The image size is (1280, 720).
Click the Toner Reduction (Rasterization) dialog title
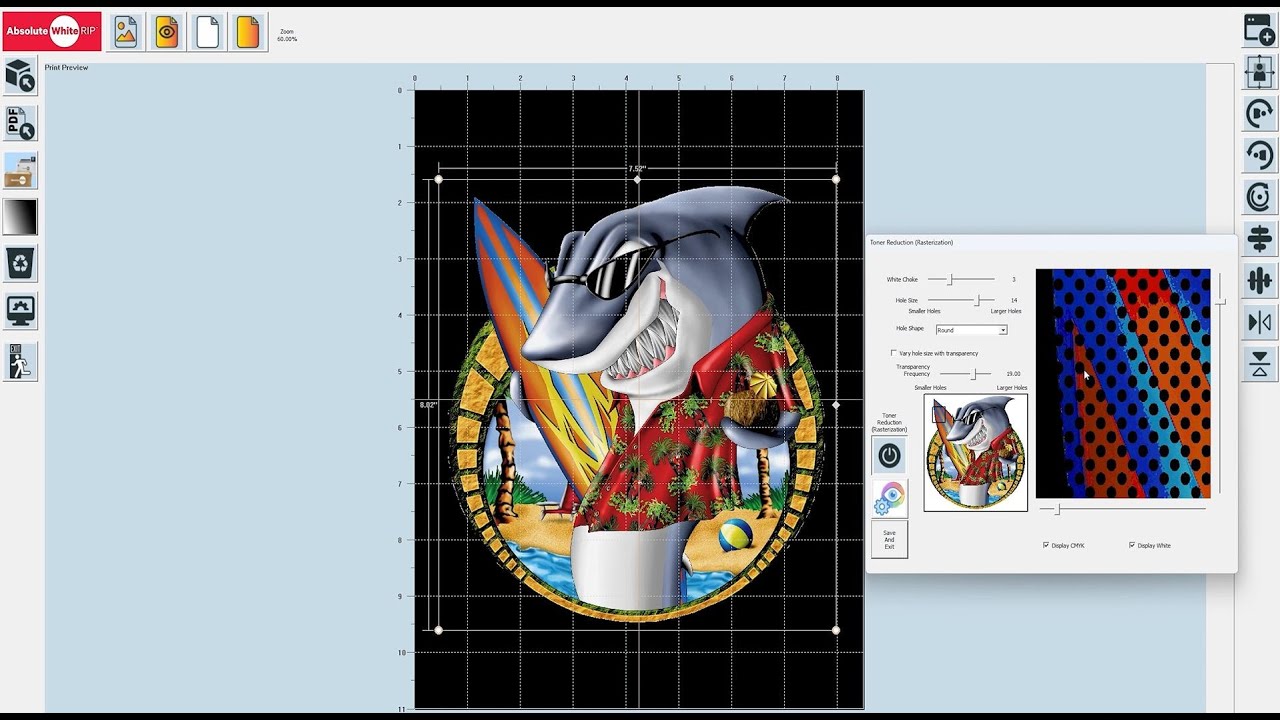pyautogui.click(x=911, y=242)
